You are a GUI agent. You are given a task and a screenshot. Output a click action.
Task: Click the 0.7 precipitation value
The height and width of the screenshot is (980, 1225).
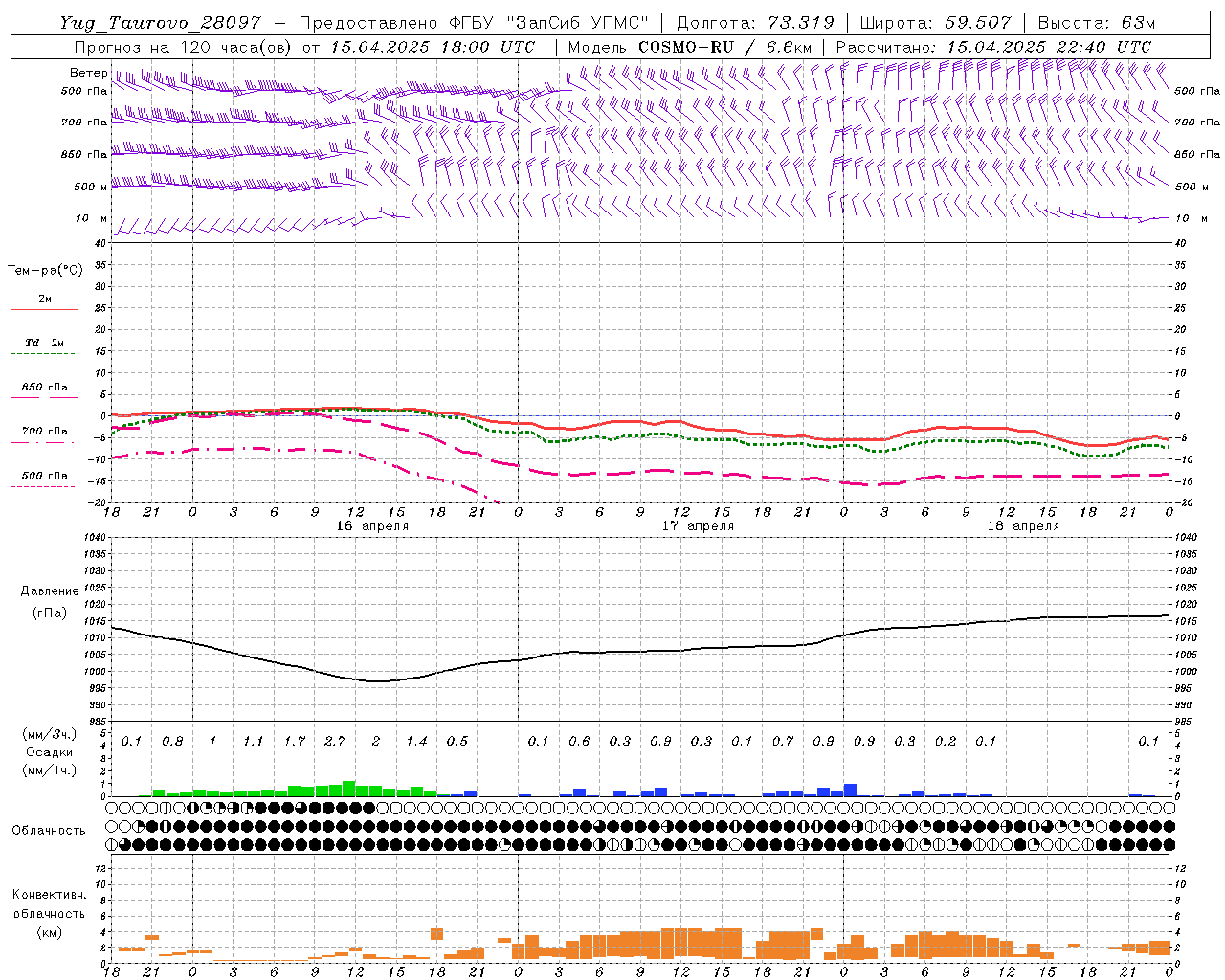(783, 742)
